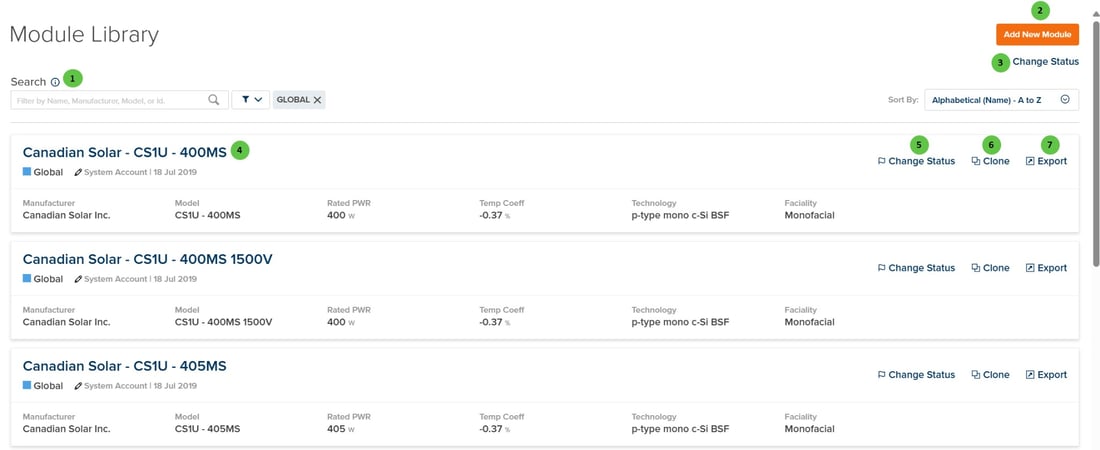This screenshot has width=1100, height=450.
Task: Click Model value CS1U - 400MS 1500V
Action: point(223,322)
